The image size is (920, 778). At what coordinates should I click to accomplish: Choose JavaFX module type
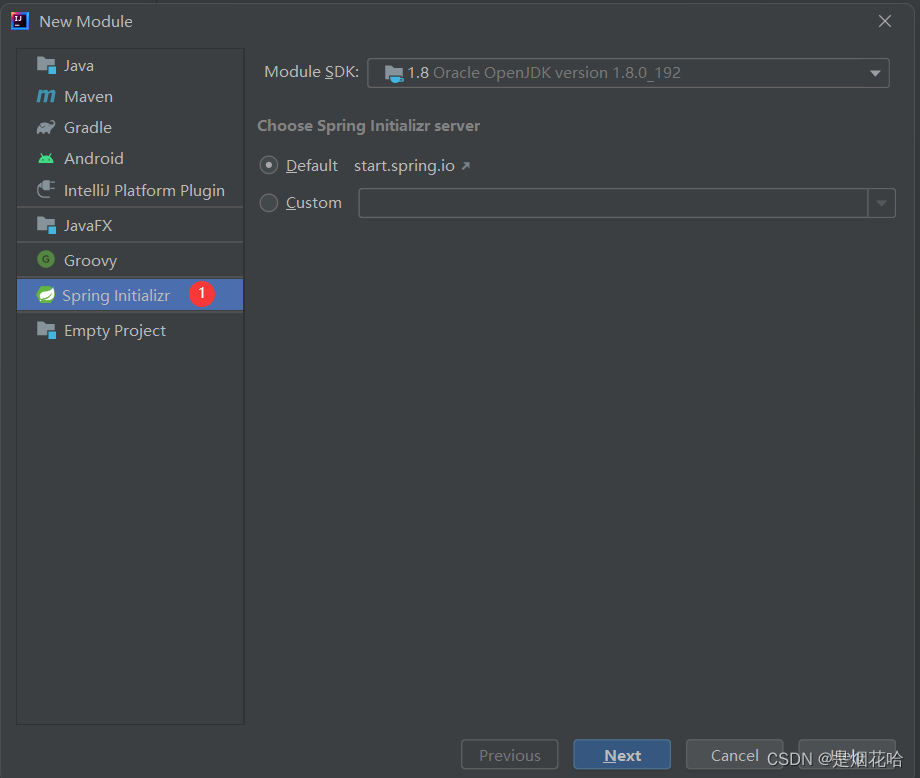coord(130,225)
